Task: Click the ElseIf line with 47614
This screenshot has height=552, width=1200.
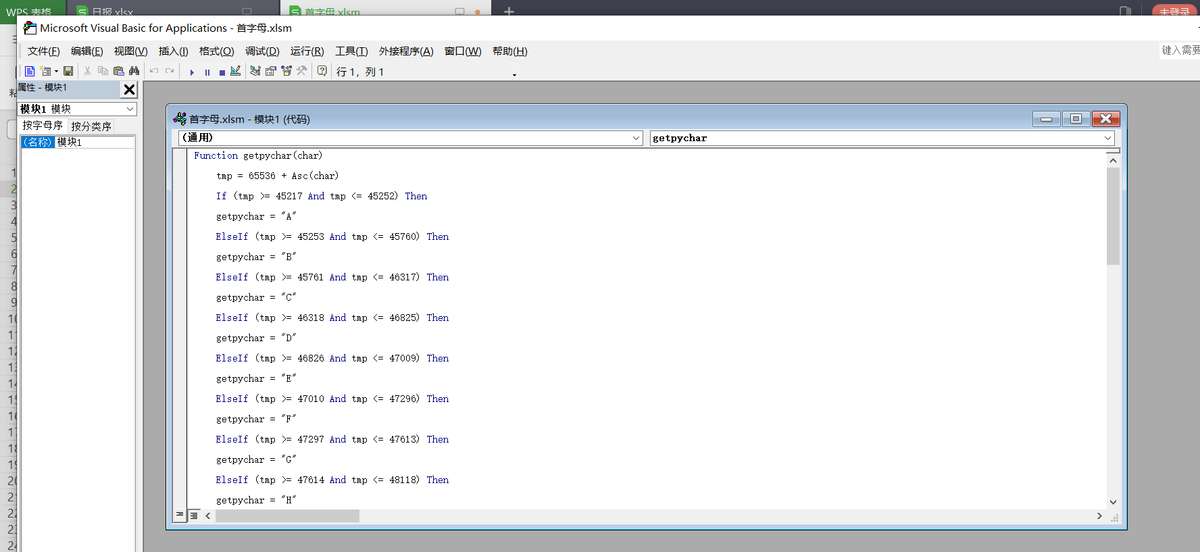Action: 332,480
